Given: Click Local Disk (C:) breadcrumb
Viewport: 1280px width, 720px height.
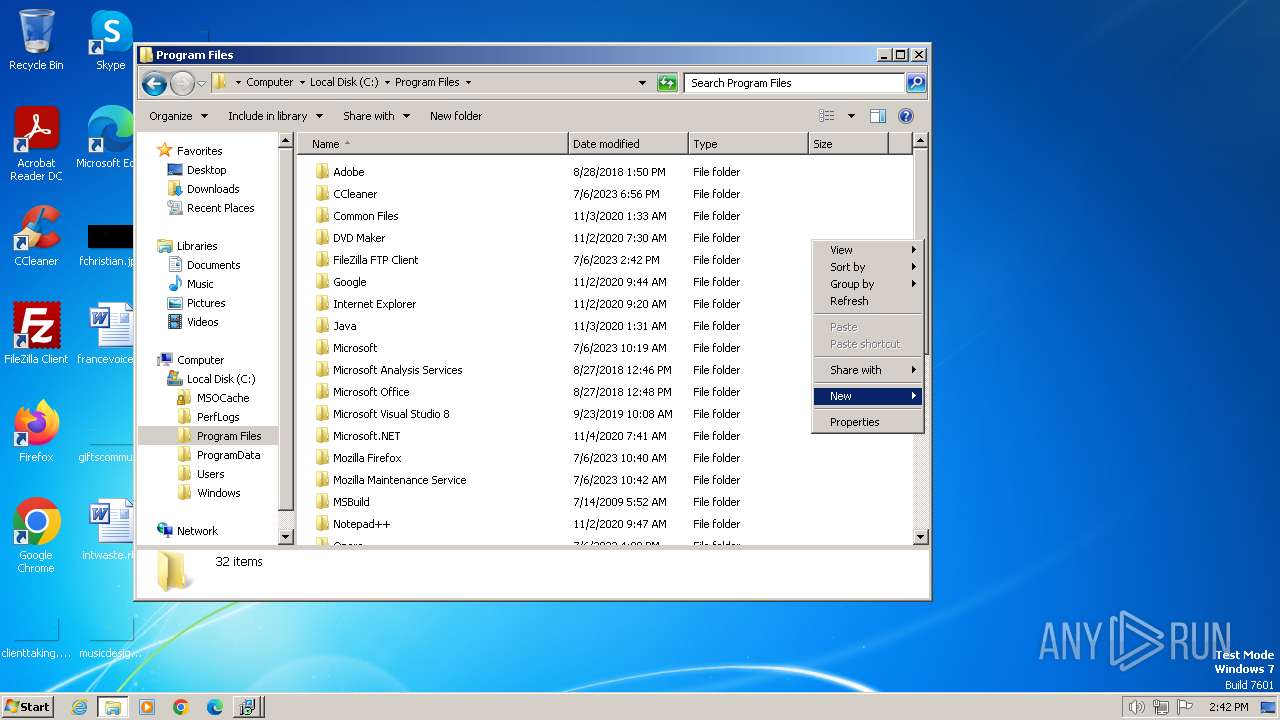Looking at the screenshot, I should click(344, 83).
